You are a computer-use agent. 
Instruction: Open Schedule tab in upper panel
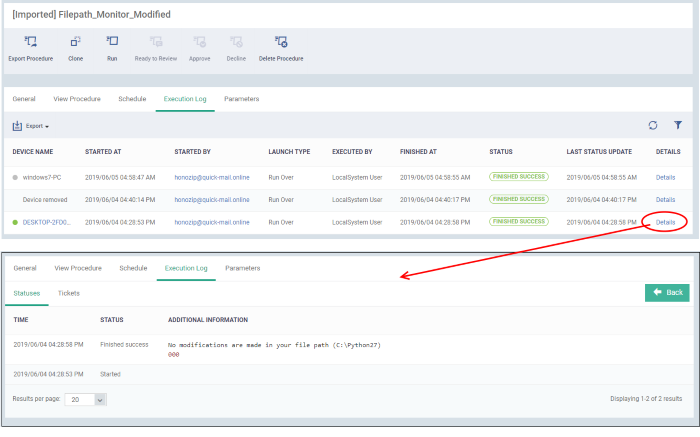(132, 99)
